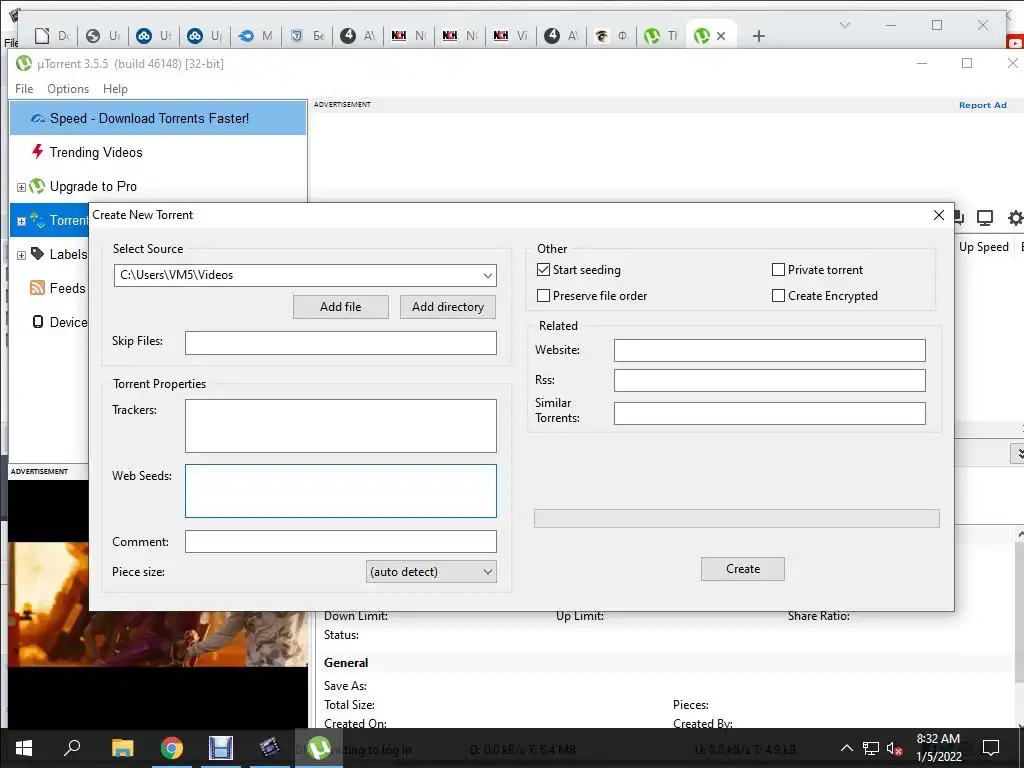Click the Web Seeds text area
Screen dimensions: 1024x768
(340, 491)
